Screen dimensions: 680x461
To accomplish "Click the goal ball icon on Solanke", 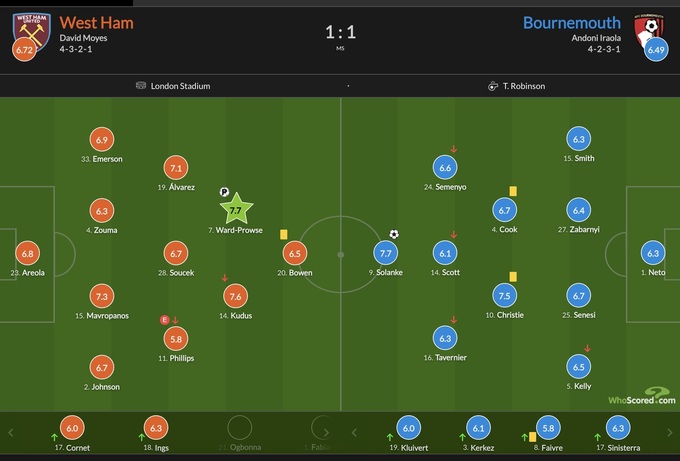I will pyautogui.click(x=394, y=234).
